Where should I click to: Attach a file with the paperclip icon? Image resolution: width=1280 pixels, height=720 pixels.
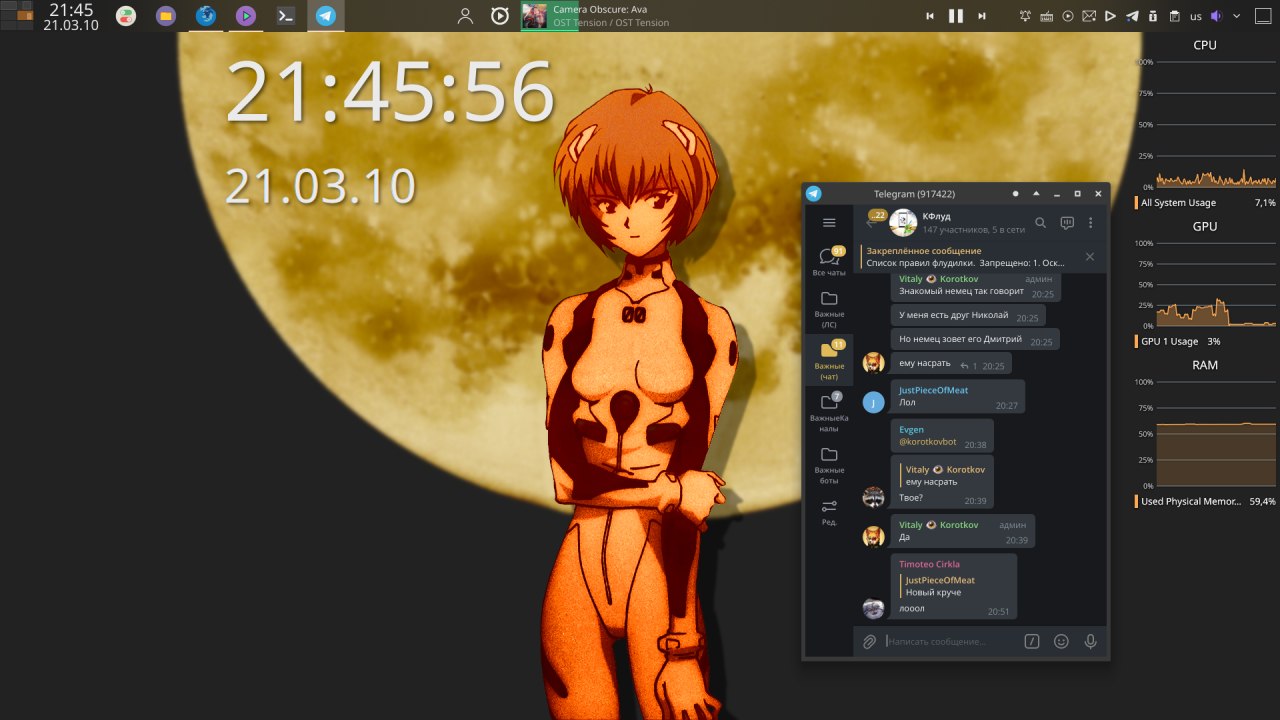pyautogui.click(x=870, y=641)
